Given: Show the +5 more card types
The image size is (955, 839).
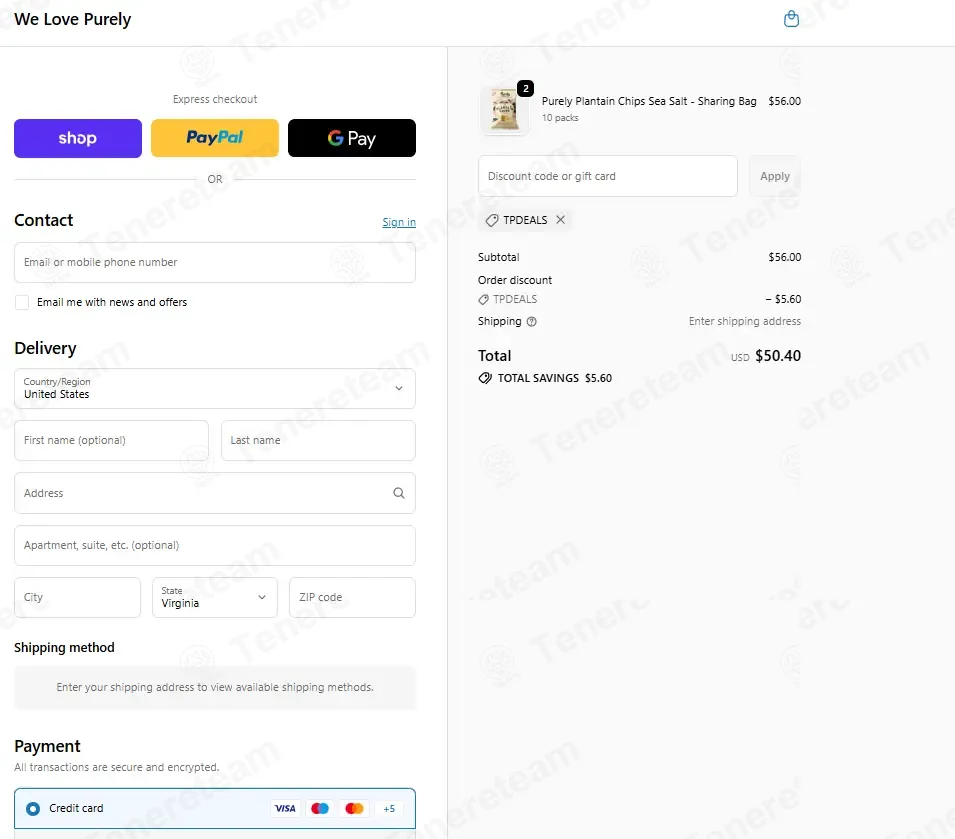Looking at the screenshot, I should point(389,809).
